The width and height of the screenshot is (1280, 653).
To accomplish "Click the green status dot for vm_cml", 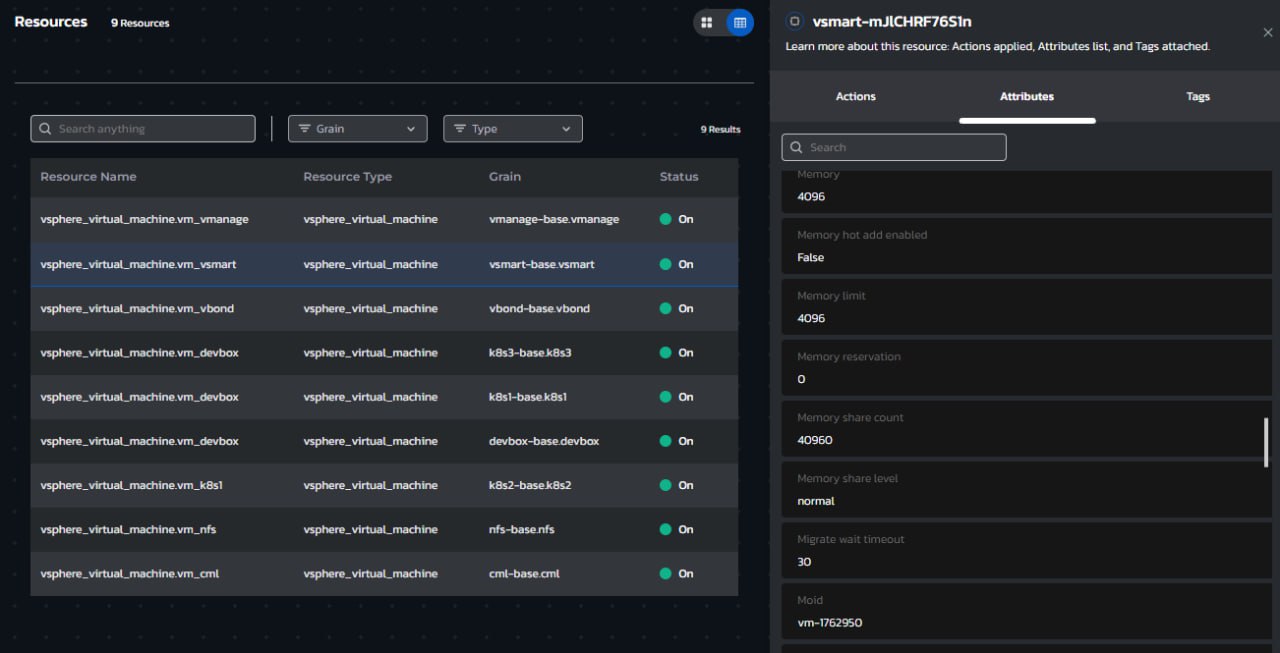I will tap(666, 574).
